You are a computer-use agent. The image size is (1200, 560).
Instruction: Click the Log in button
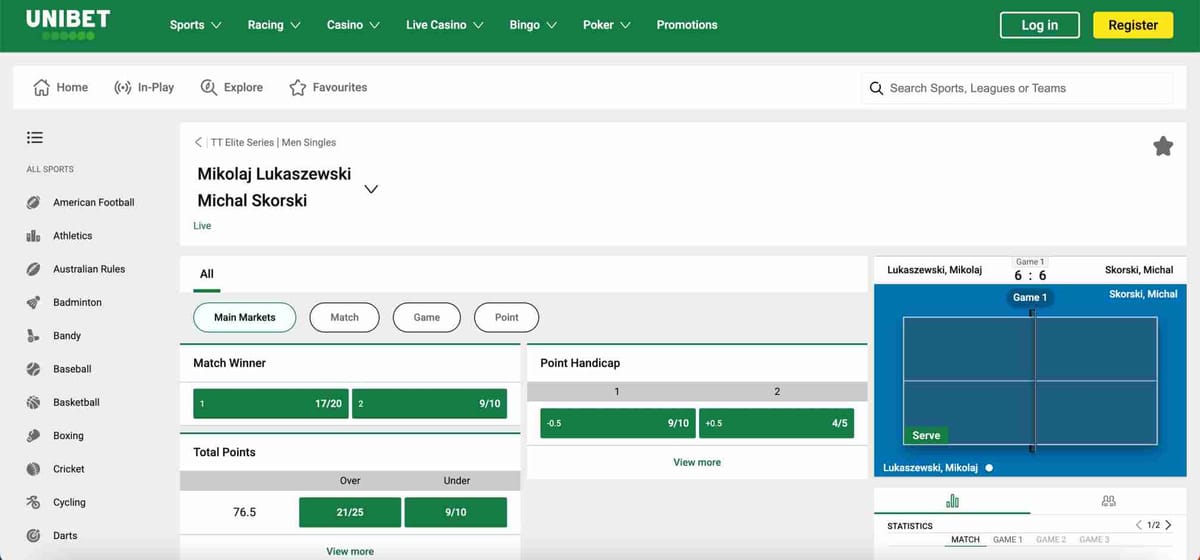(x=1040, y=25)
